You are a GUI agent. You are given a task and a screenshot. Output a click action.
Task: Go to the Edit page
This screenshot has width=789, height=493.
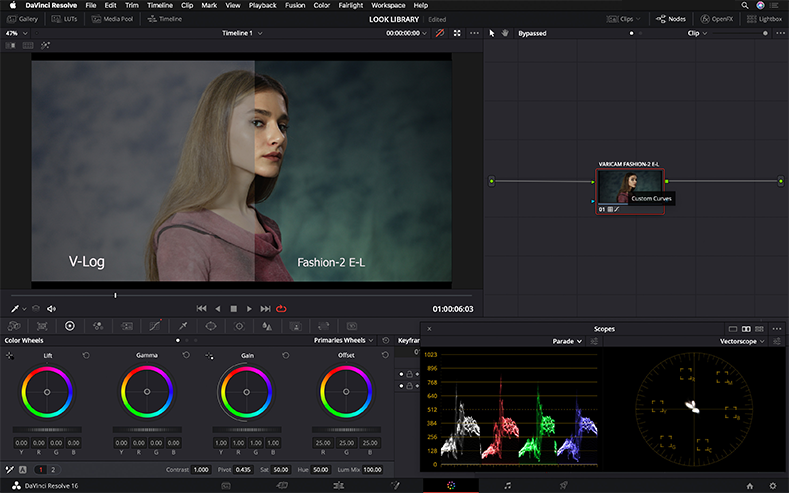click(x=339, y=485)
